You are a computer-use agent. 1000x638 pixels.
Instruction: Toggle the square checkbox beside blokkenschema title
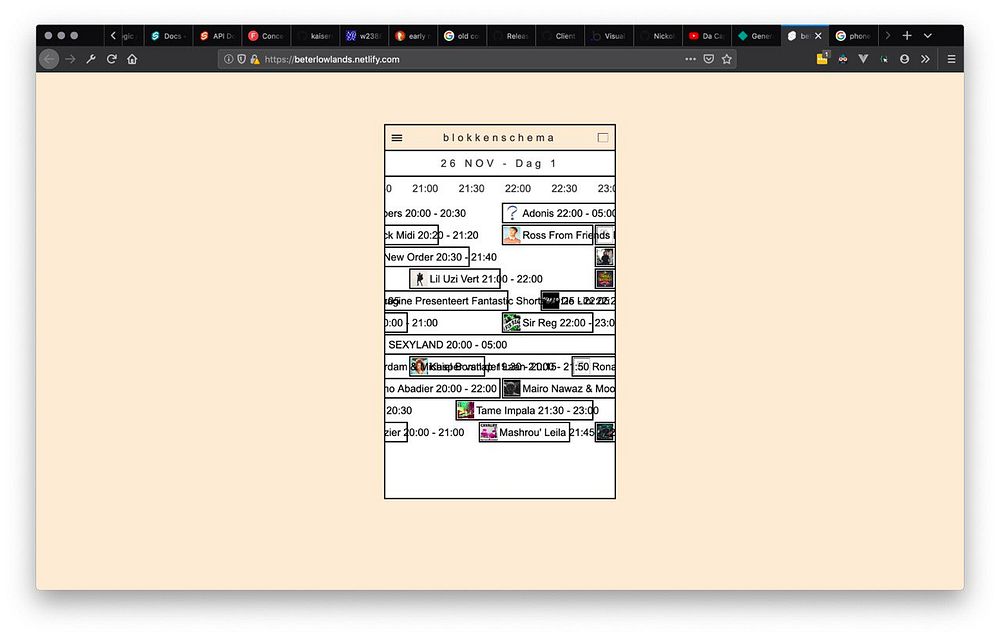pyautogui.click(x=603, y=138)
